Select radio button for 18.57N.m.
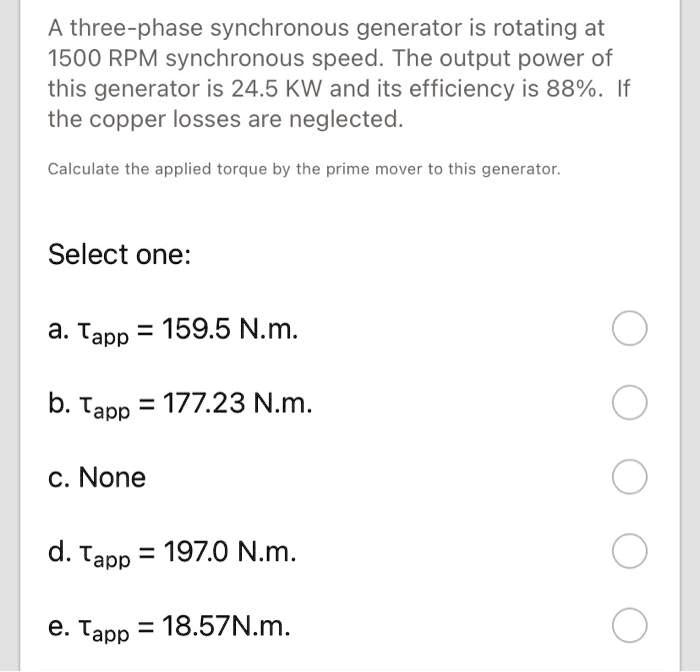This screenshot has height=672, width=700. (x=629, y=625)
